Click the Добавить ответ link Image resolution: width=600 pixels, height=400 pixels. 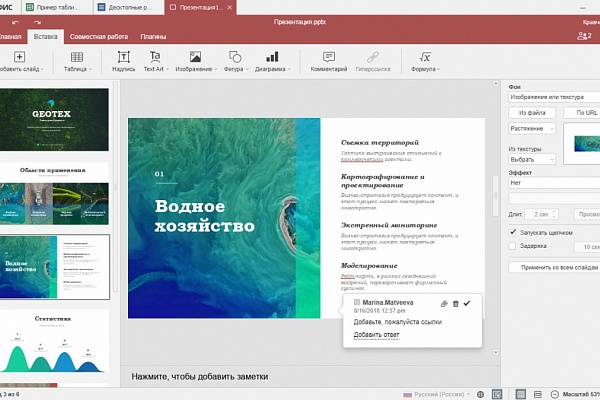[376, 335]
